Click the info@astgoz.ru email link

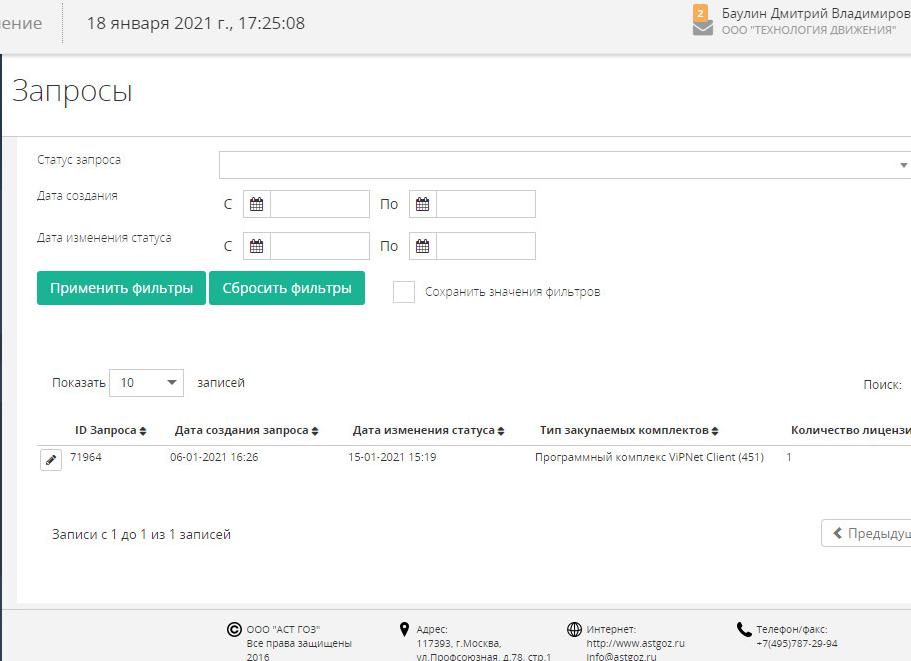[621, 656]
